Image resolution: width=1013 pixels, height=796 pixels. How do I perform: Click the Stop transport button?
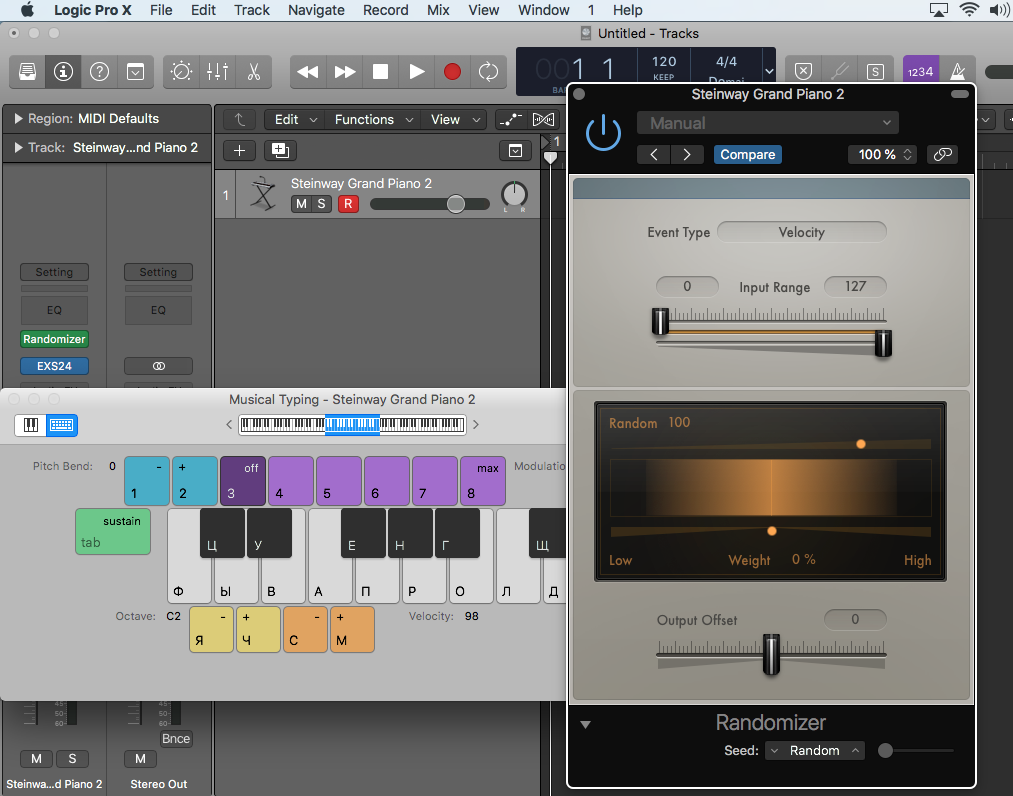click(x=381, y=71)
